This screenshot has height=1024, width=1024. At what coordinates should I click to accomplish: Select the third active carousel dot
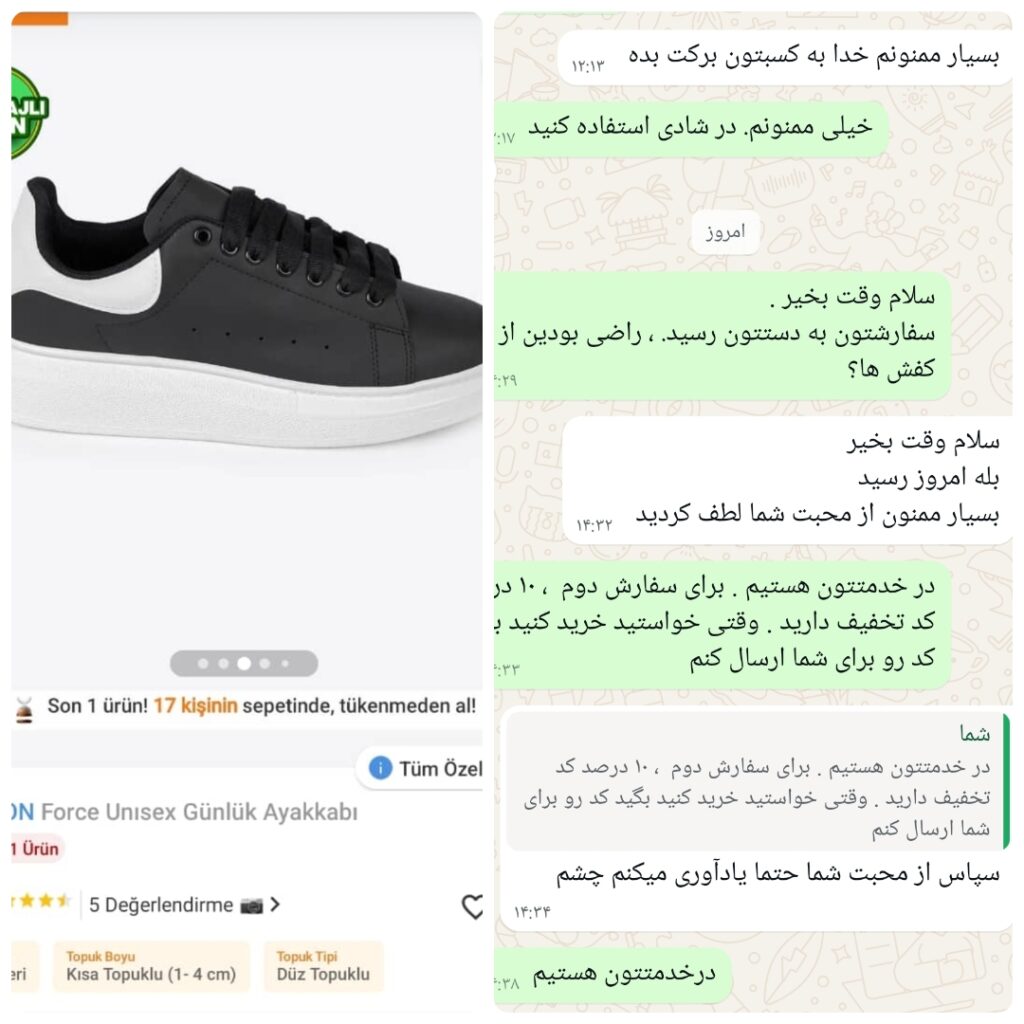tap(244, 664)
